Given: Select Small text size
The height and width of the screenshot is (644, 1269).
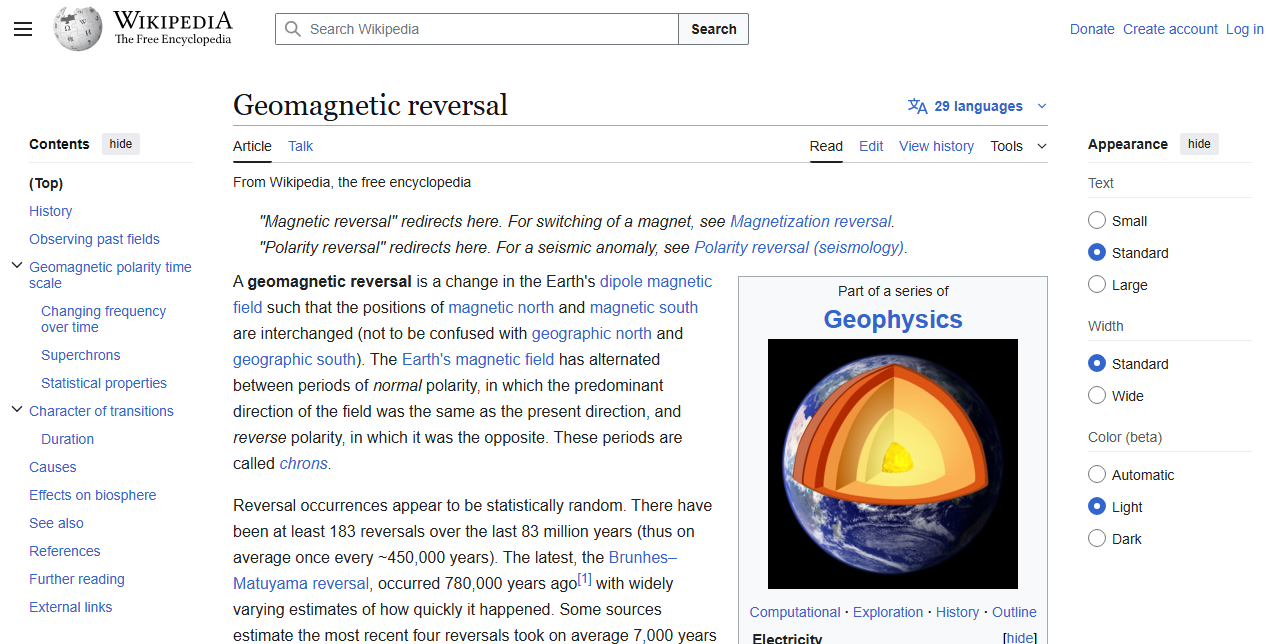Looking at the screenshot, I should pos(1097,221).
